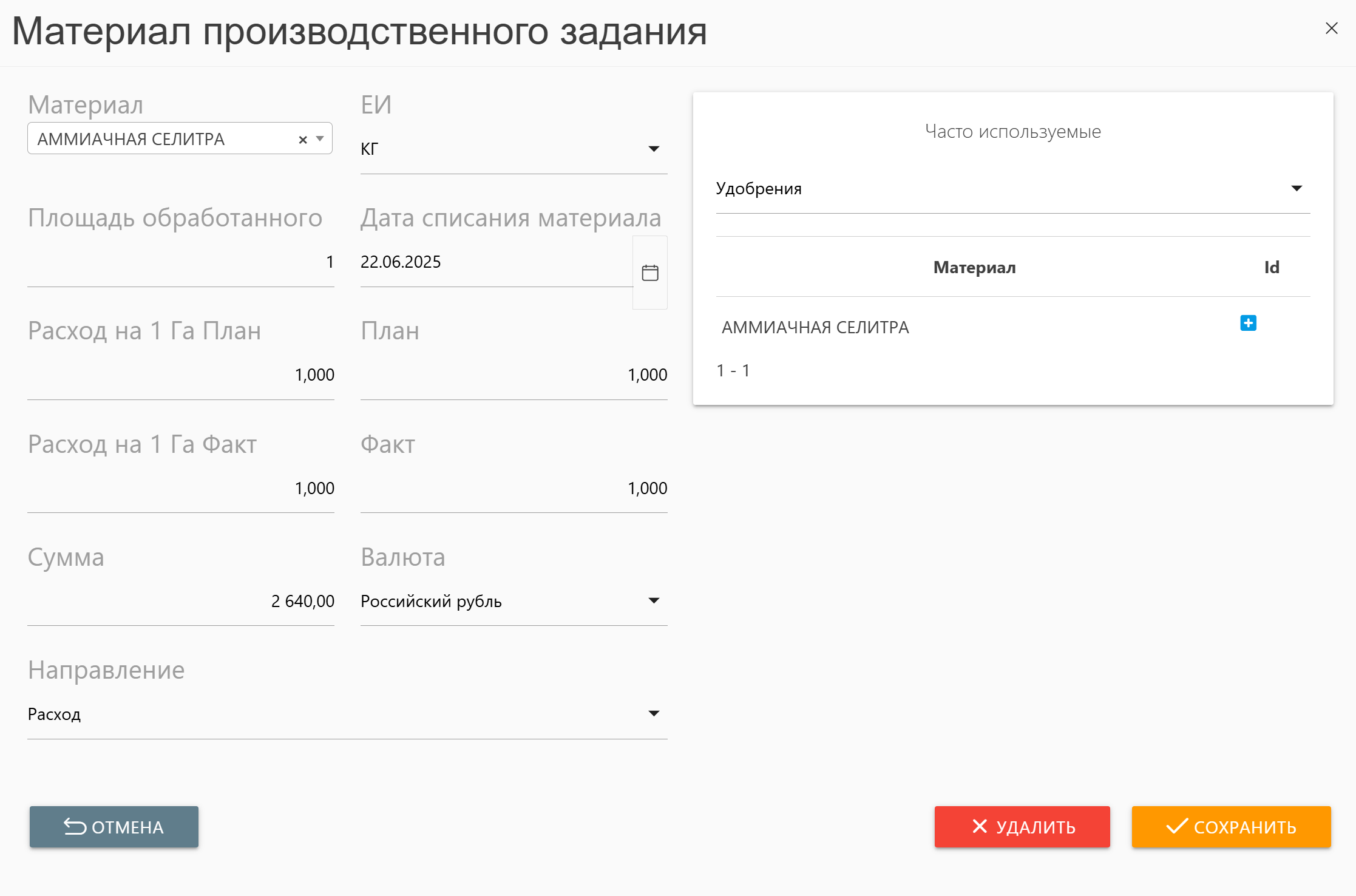Focus the Расход на 1 Га Факт field
This screenshot has width=1356, height=896.
180,488
